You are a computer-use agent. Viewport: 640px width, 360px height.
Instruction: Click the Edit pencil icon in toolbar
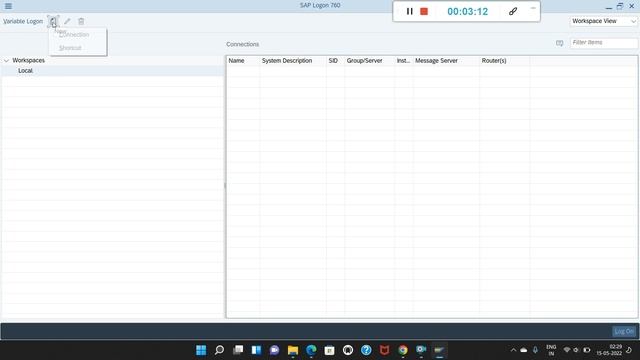tap(67, 21)
